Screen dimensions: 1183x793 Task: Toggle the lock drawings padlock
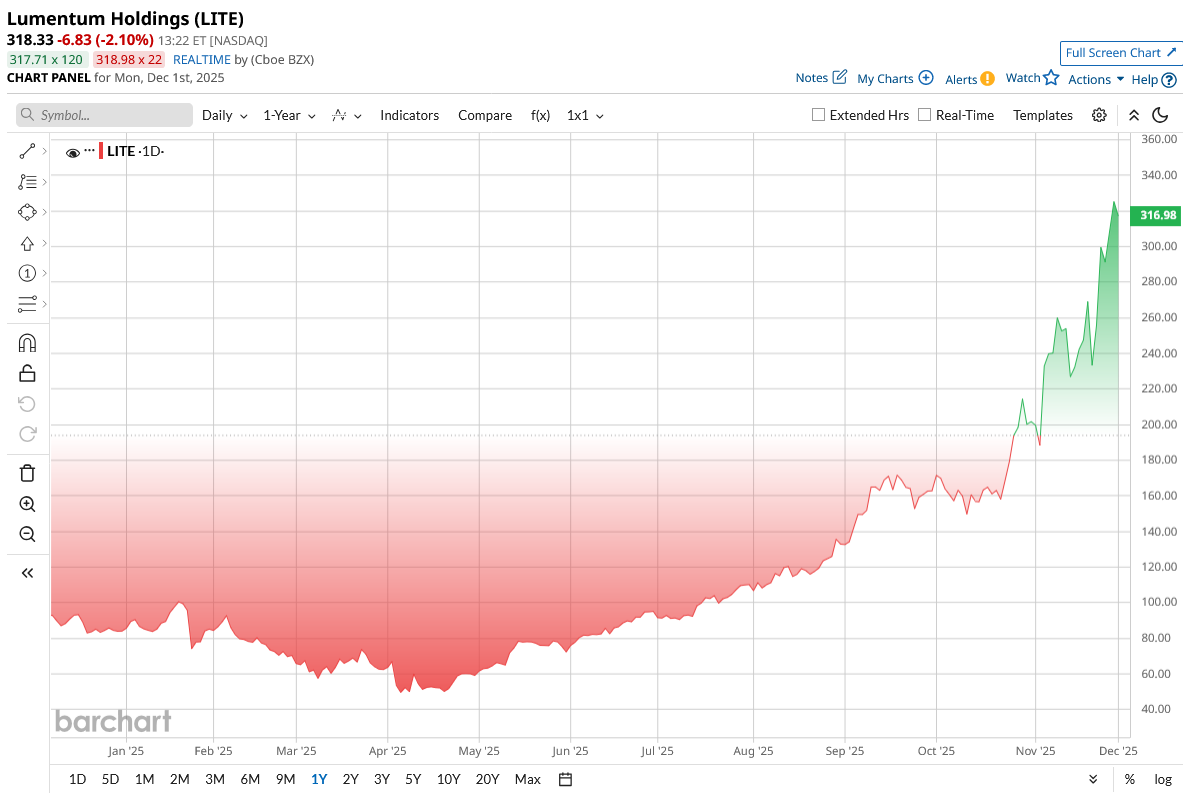tap(27, 373)
